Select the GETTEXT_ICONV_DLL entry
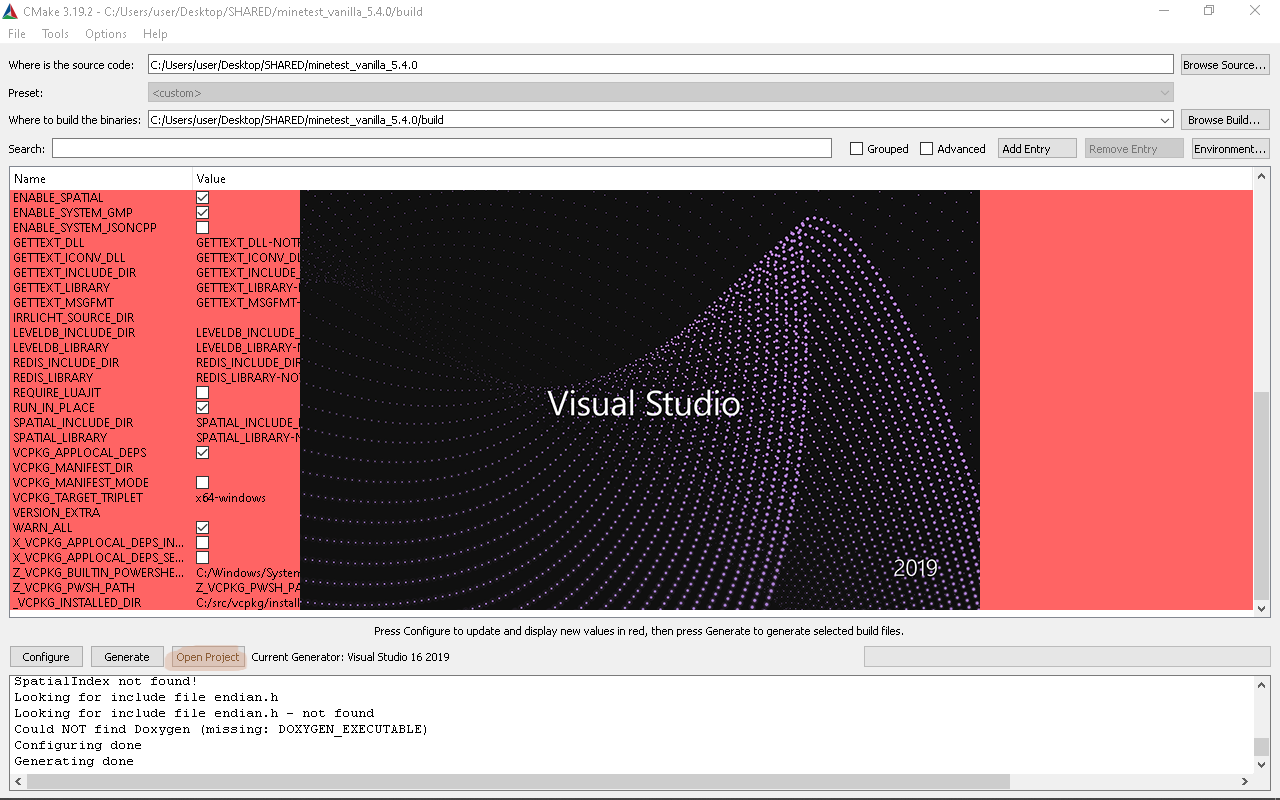Viewport: 1280px width, 800px height. [69, 258]
